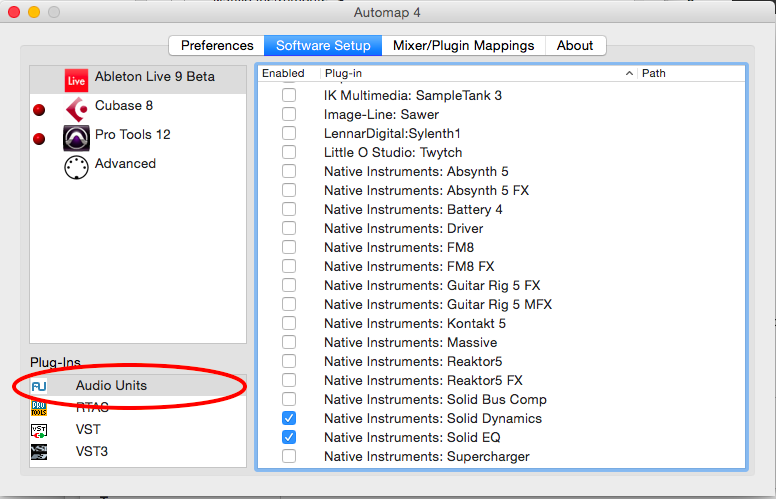Click the VST plug-in icon
Viewport: 776px width, 499px height.
(39, 431)
